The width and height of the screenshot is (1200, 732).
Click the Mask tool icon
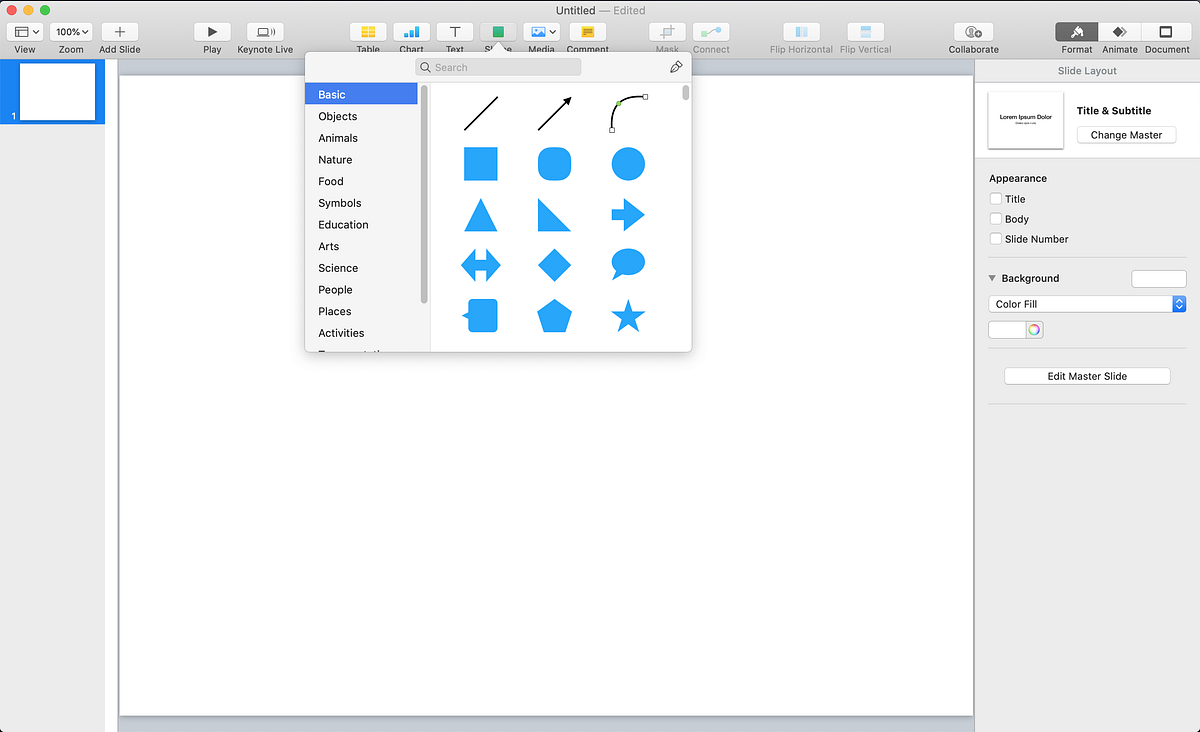click(x=667, y=32)
